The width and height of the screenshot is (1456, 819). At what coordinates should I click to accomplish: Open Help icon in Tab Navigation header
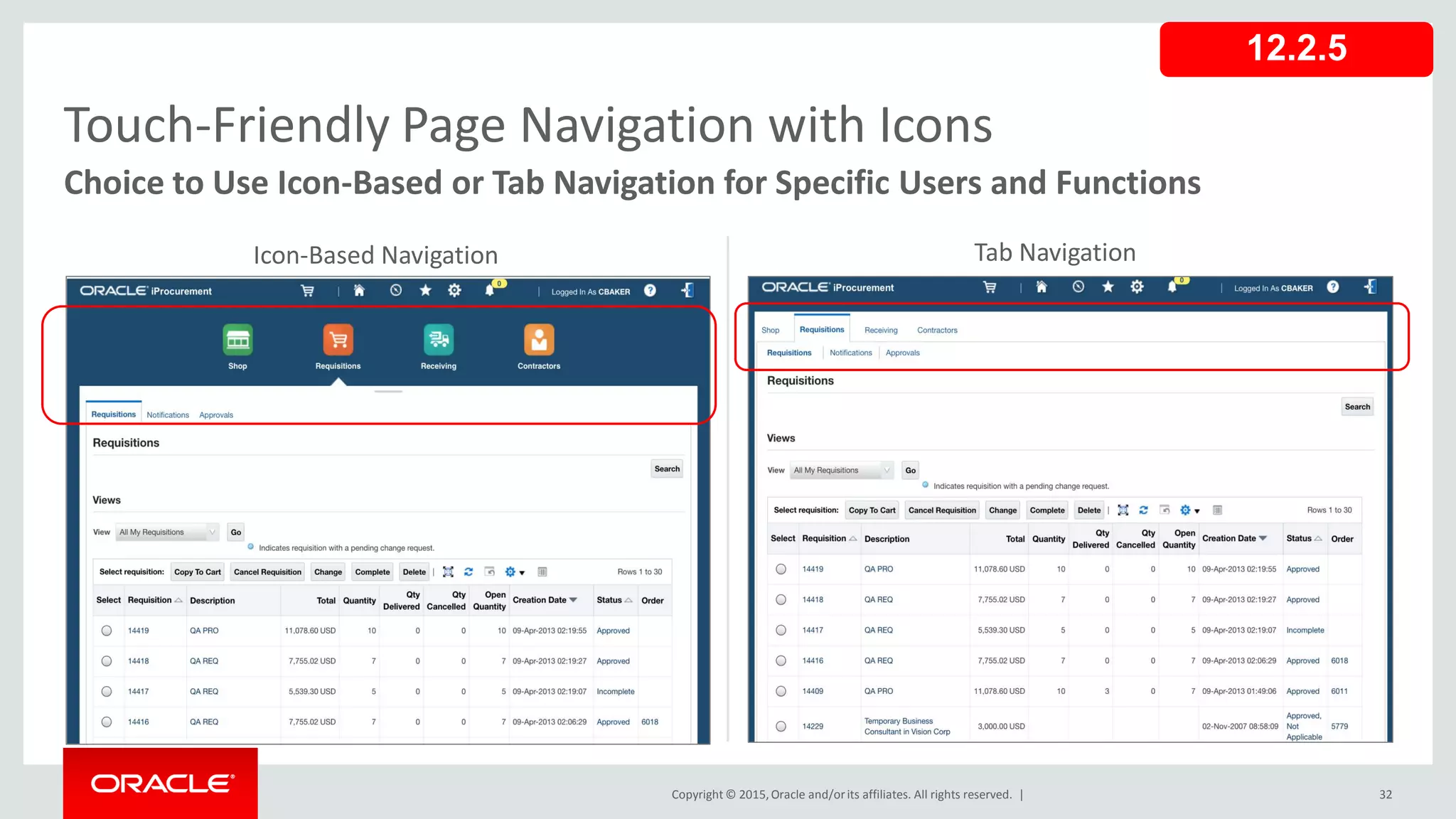[x=1333, y=287]
